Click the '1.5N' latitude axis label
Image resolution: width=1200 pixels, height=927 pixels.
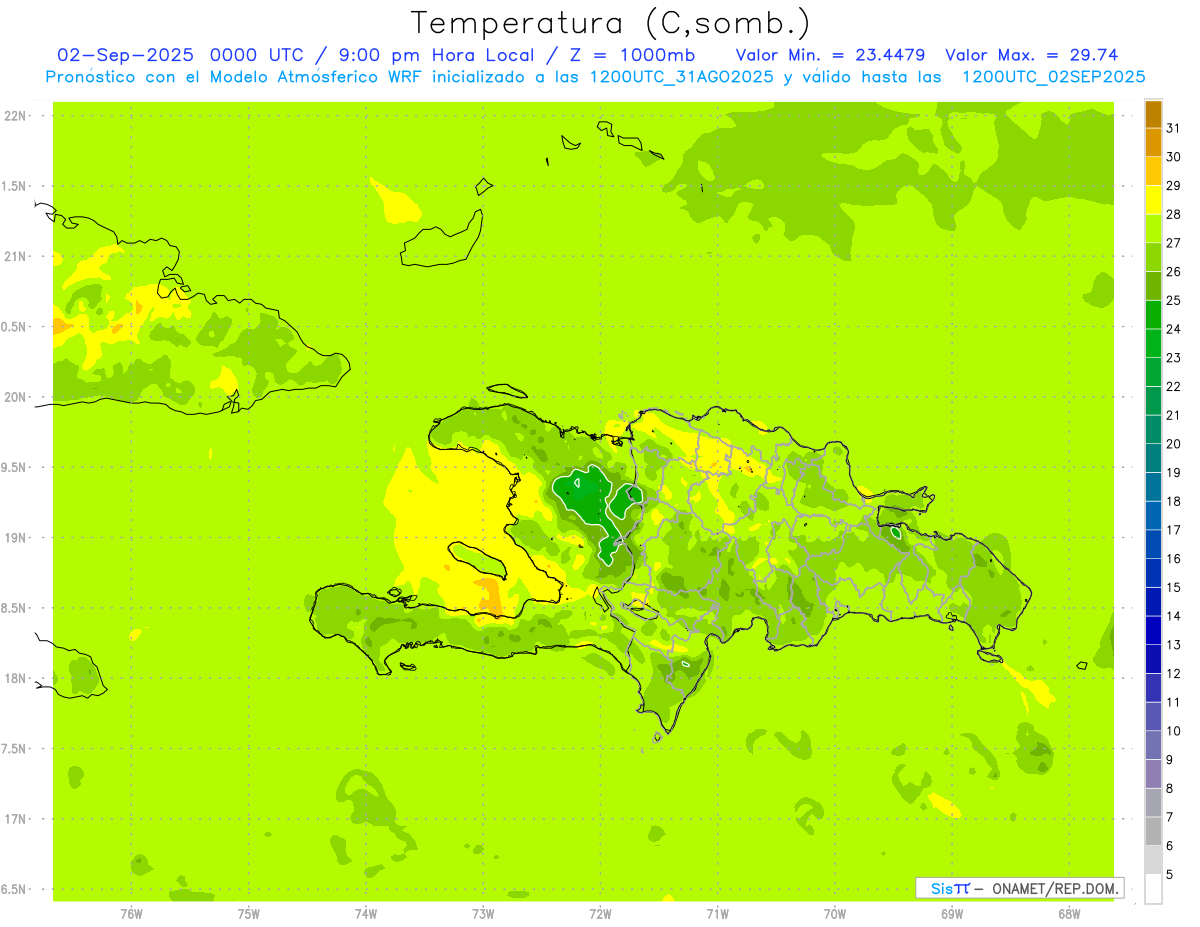click(x=16, y=187)
